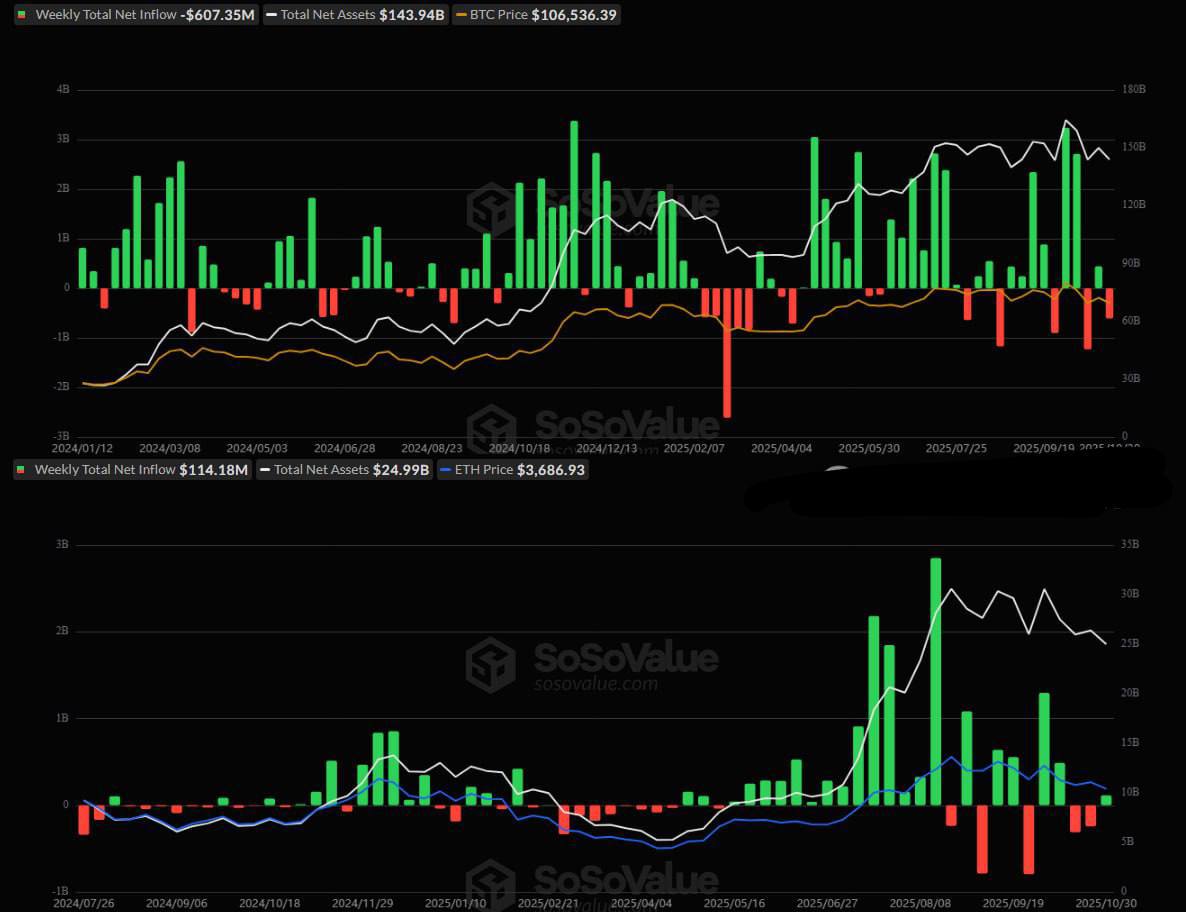The width and height of the screenshot is (1186, 912).
Task: Select the last small green bar in ETH chart
Action: click(1106, 800)
